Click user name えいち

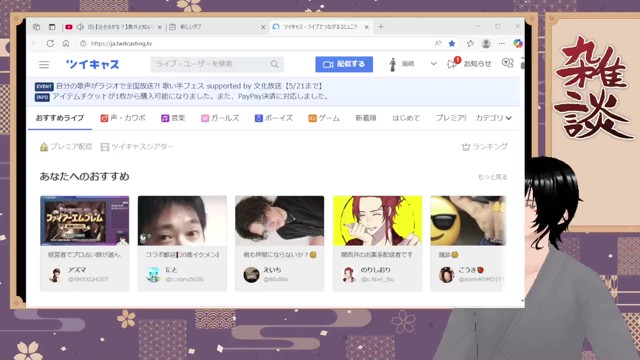click(272, 270)
